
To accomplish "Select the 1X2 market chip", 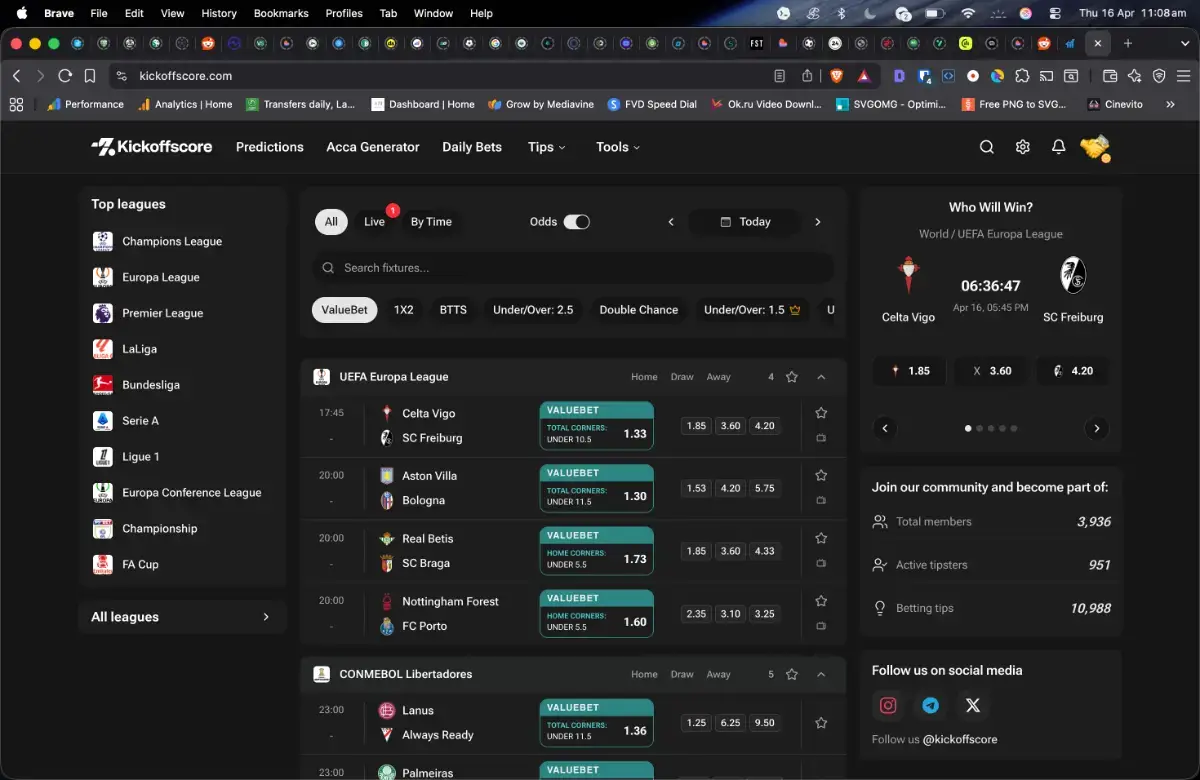I will pos(404,310).
